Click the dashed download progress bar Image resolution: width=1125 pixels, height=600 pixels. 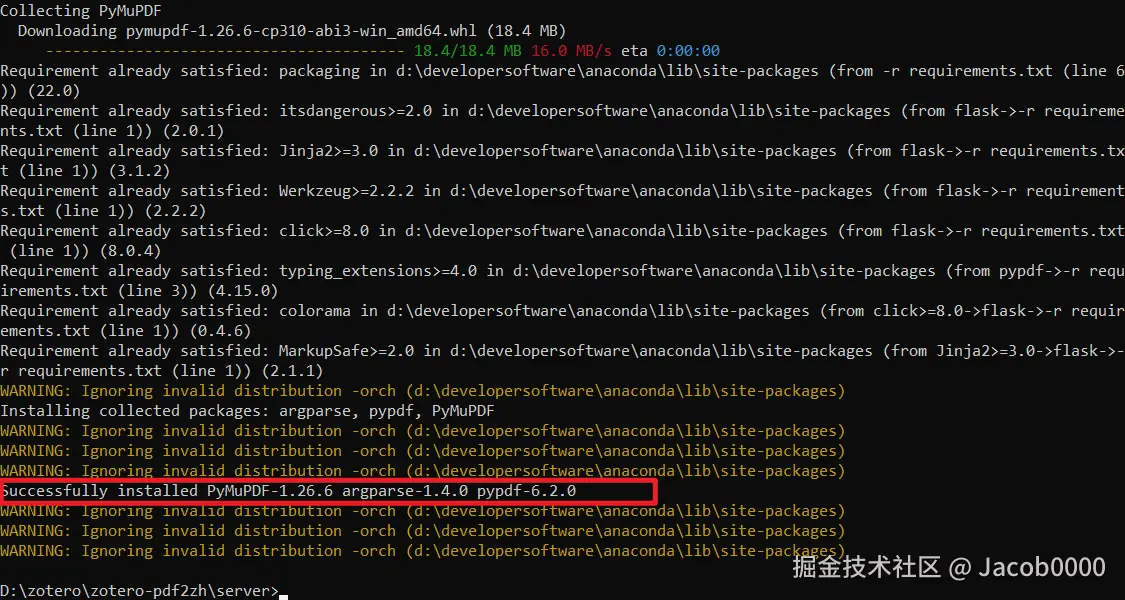pos(225,51)
